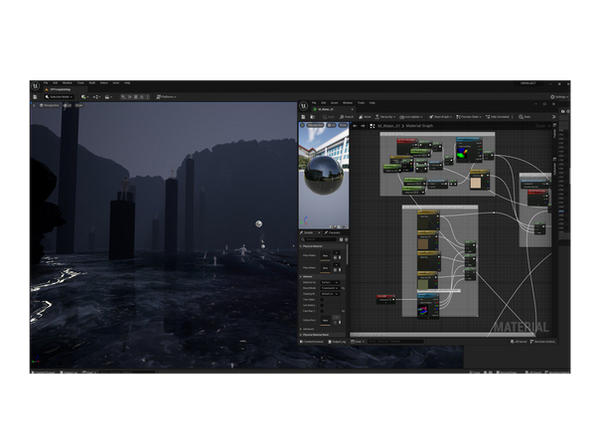Select the Details tab
The image size is (600, 424).
[x=308, y=232]
